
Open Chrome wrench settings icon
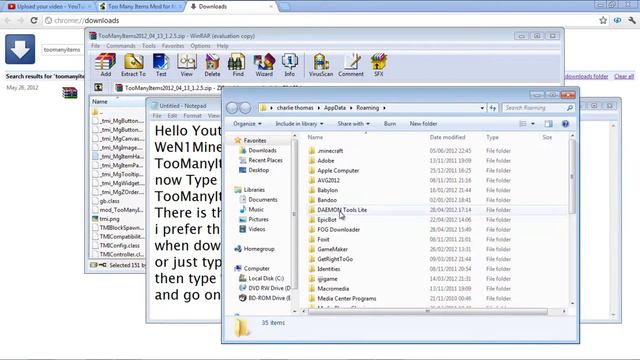click(632, 20)
